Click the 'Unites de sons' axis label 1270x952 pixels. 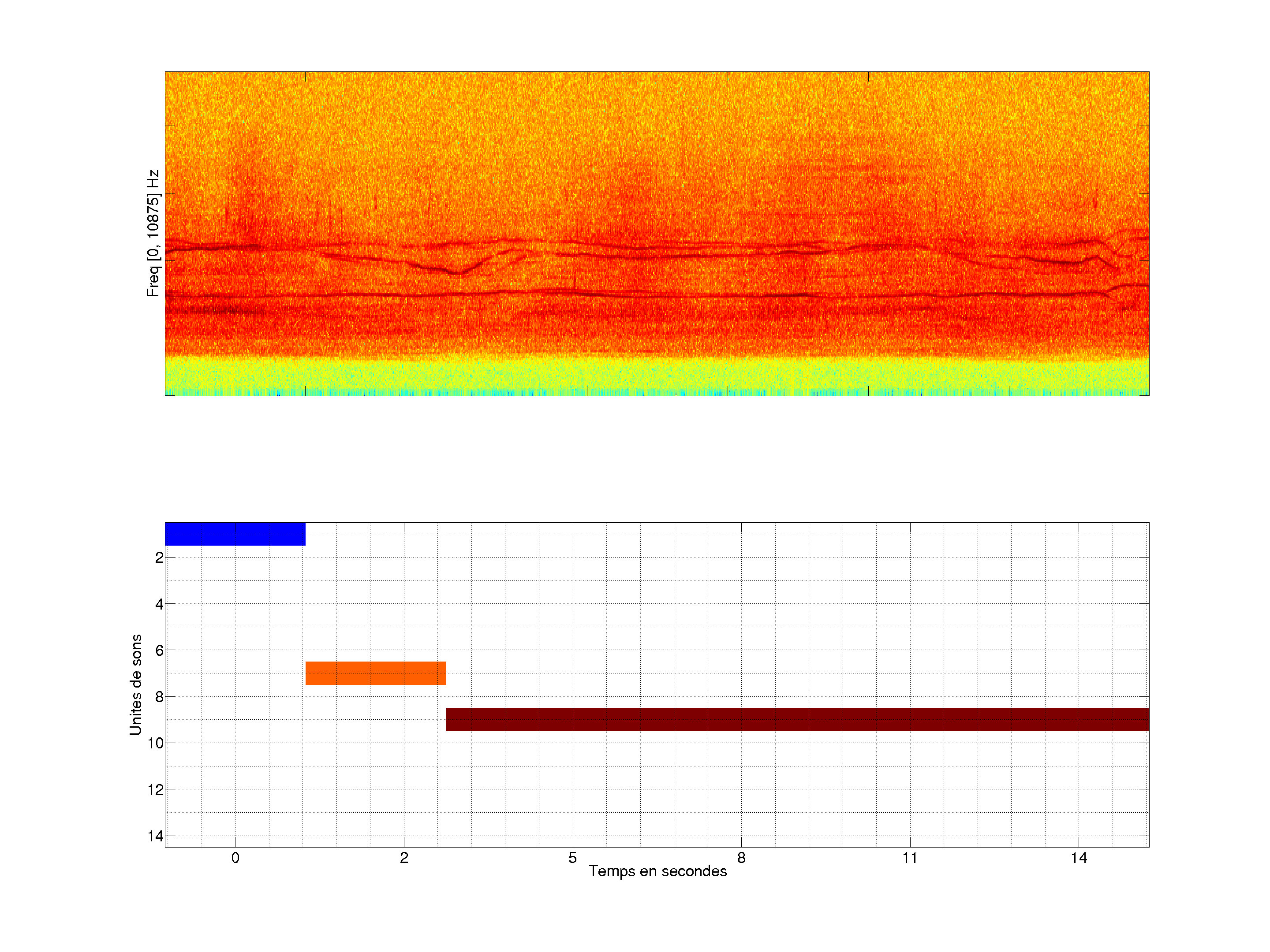point(135,684)
